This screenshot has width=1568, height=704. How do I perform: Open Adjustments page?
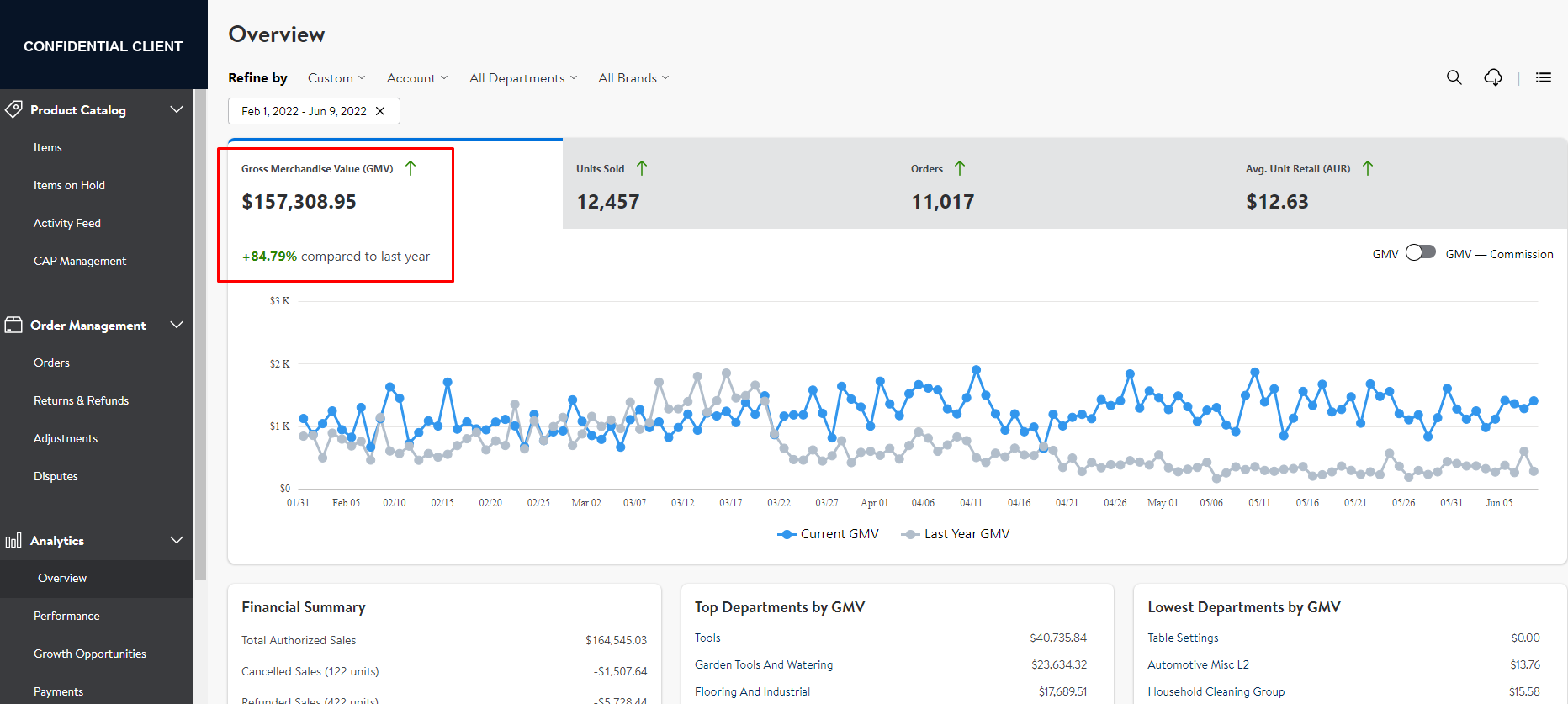coord(66,438)
